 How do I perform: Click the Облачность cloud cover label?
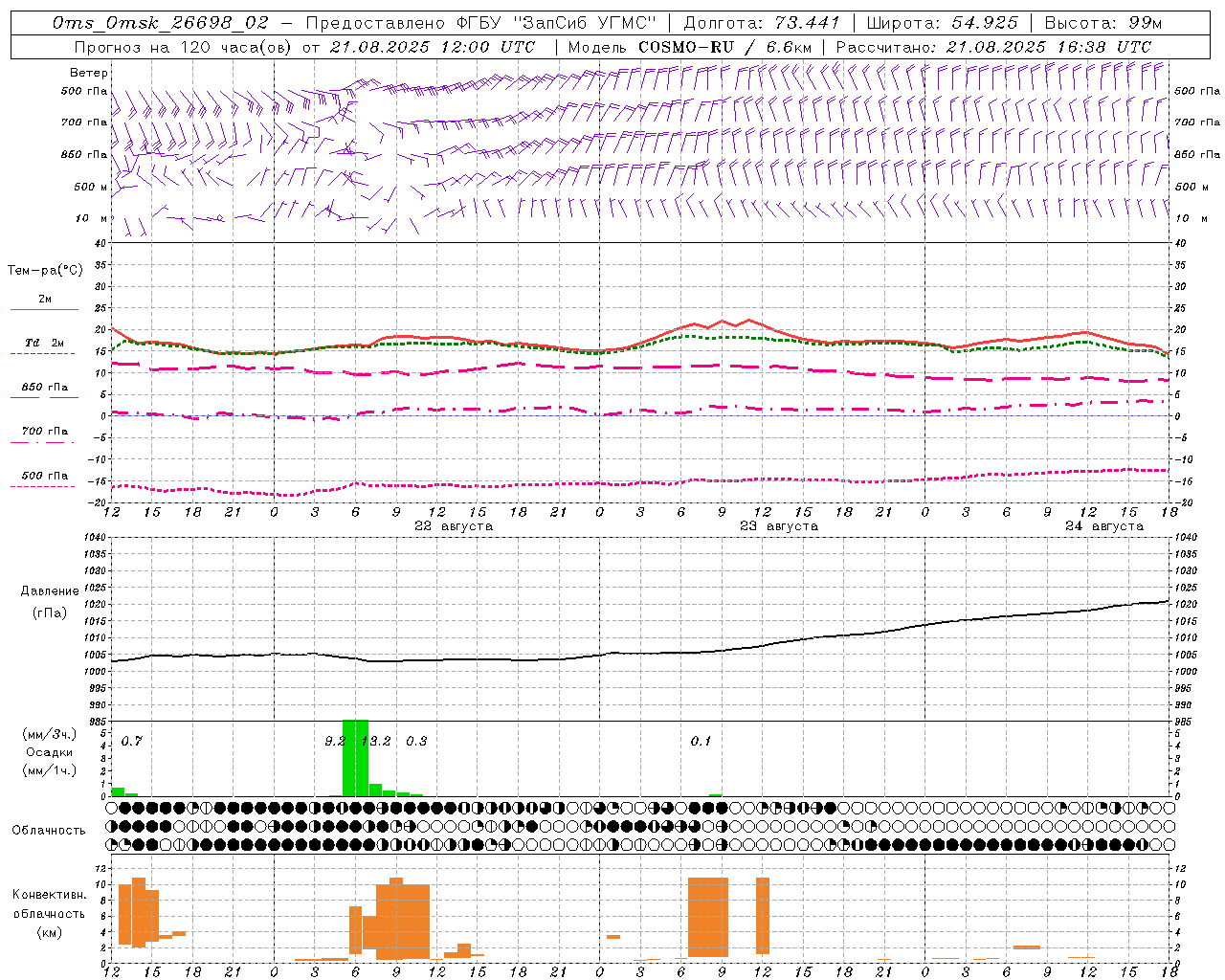click(49, 831)
